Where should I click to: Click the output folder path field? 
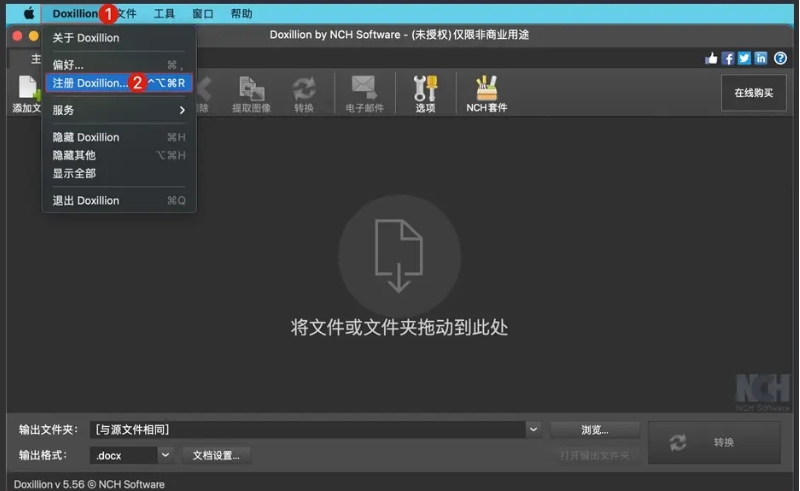pos(308,430)
